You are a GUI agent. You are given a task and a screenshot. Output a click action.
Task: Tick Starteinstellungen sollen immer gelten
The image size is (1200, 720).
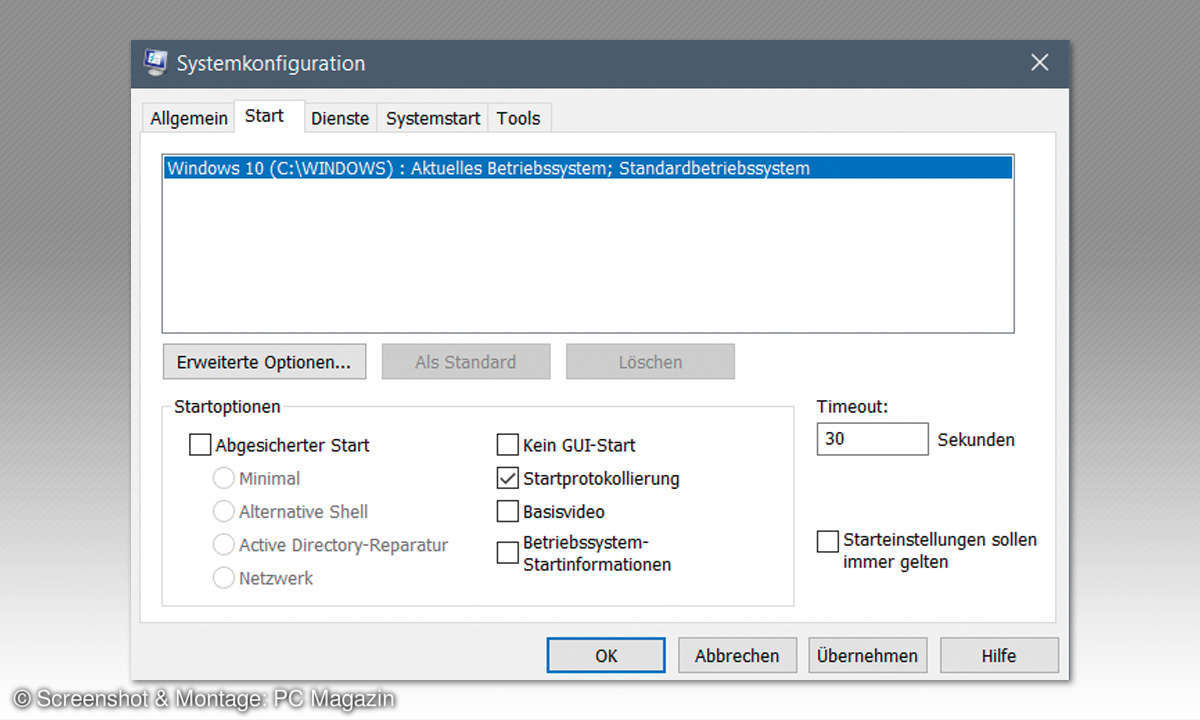[x=828, y=541]
